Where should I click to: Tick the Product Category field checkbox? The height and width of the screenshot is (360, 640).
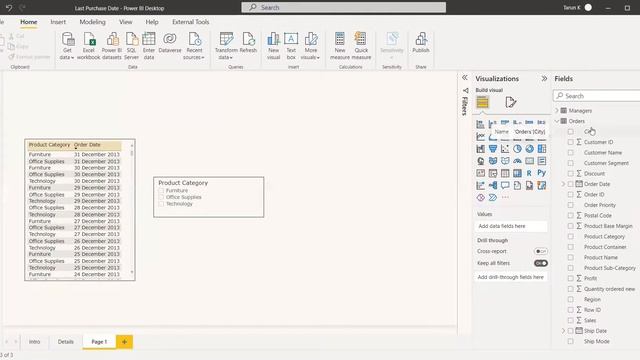point(571,237)
